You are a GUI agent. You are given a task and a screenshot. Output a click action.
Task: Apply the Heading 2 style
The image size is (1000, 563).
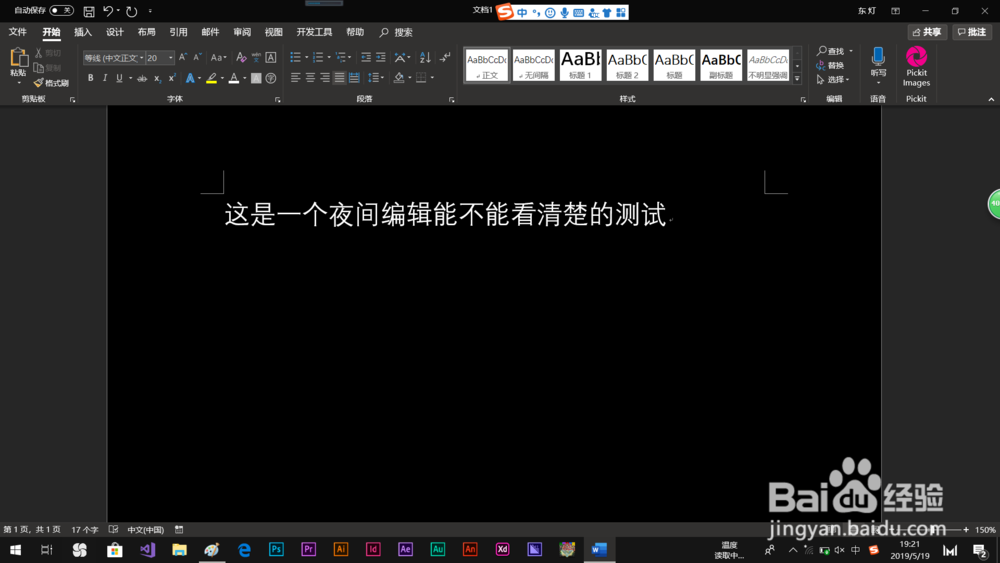click(628, 65)
